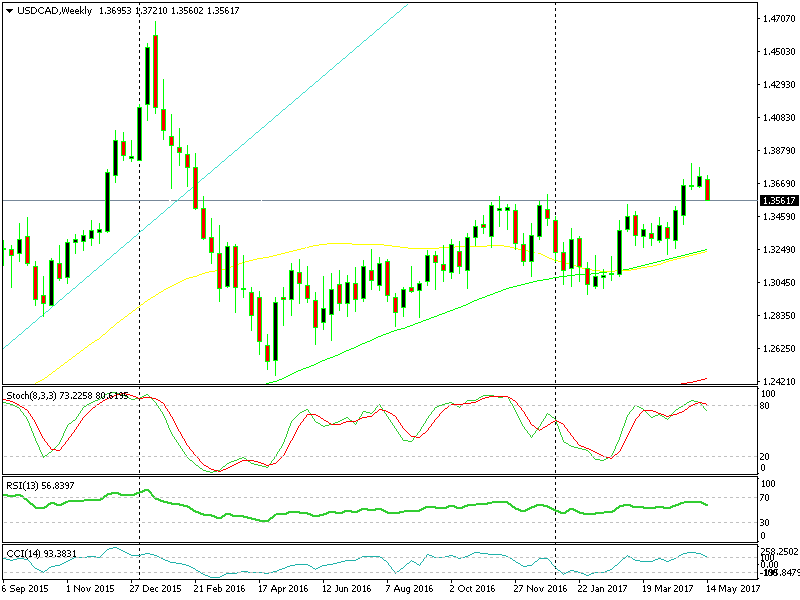Click the 27 Nov 2016 date label
The height and width of the screenshot is (600, 800).
click(x=540, y=588)
